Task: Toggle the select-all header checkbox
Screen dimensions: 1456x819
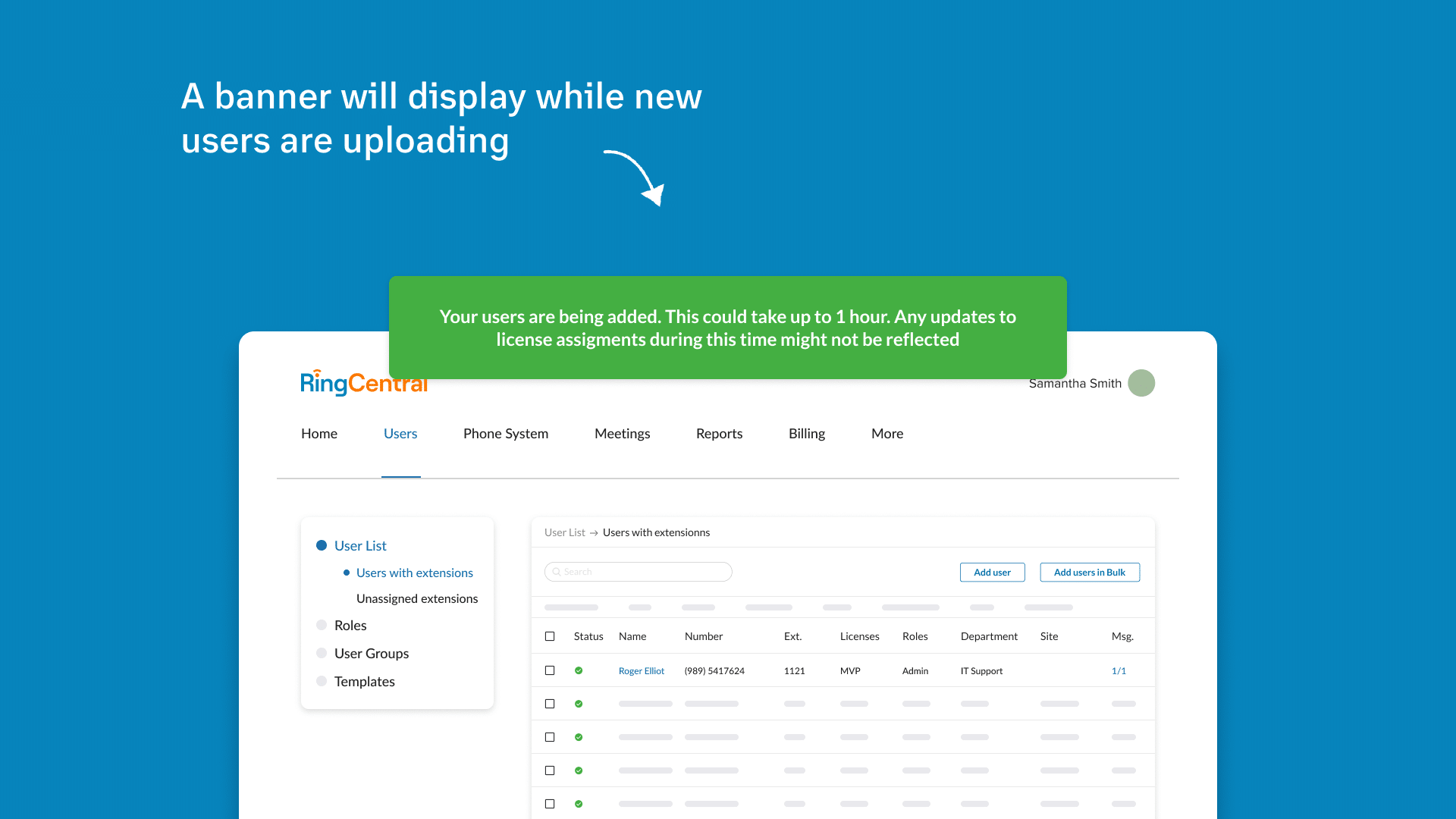Action: click(x=550, y=636)
